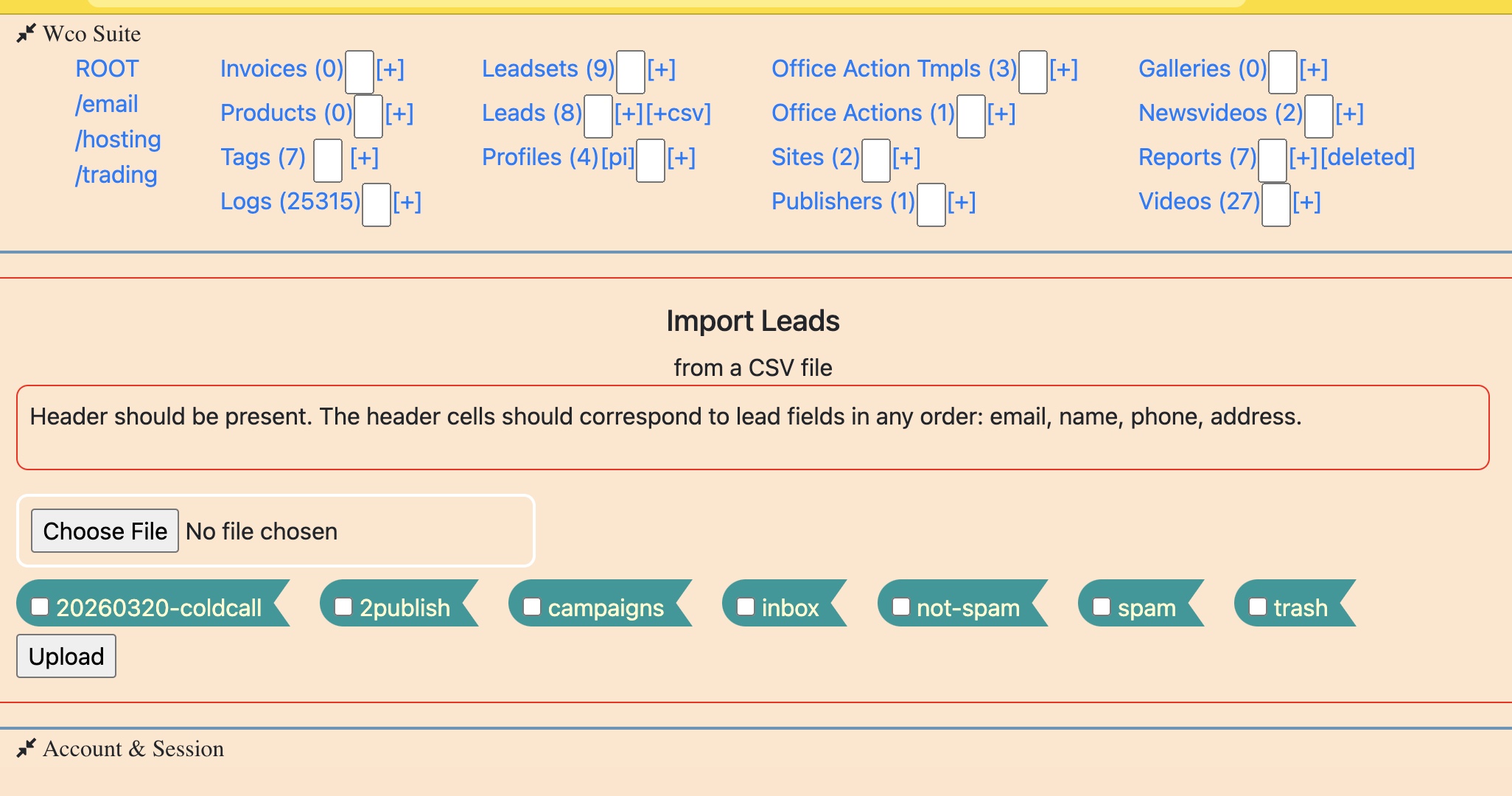Tick the trash tag checkbox
The image size is (1512, 796).
pyautogui.click(x=1258, y=606)
